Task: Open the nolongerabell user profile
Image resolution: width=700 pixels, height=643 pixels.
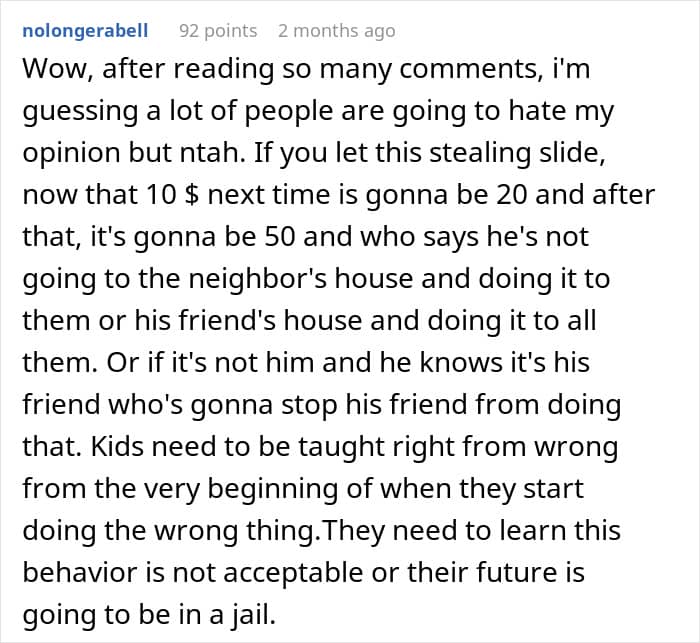Action: (84, 31)
